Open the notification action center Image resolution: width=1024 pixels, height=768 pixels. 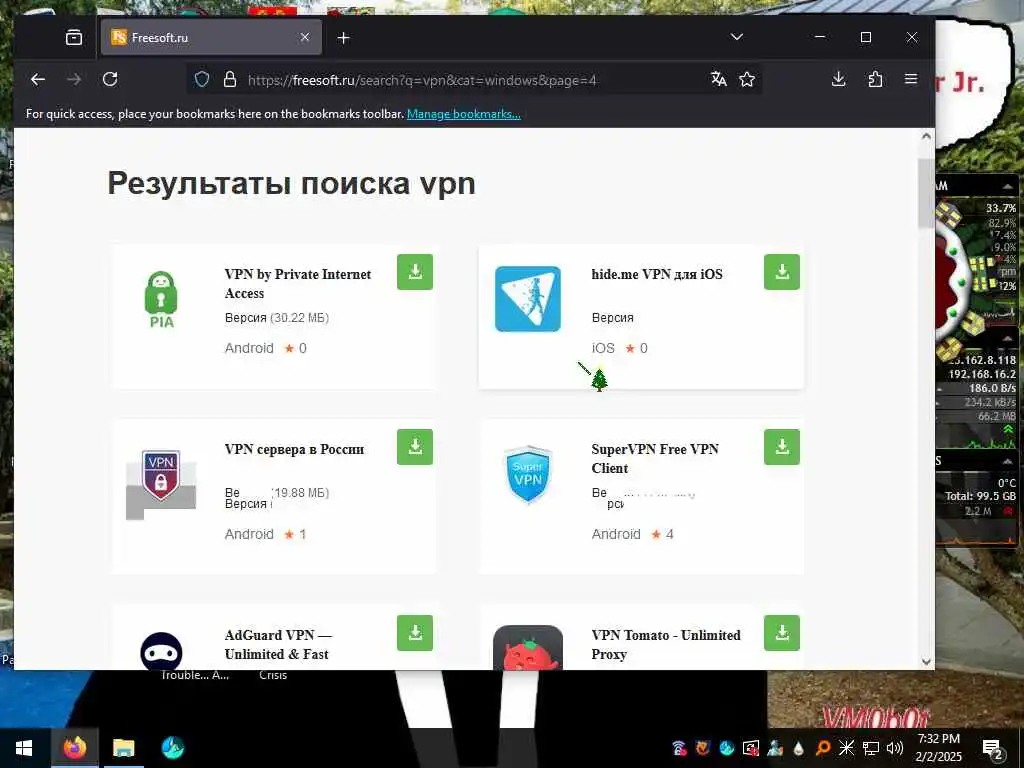[993, 748]
